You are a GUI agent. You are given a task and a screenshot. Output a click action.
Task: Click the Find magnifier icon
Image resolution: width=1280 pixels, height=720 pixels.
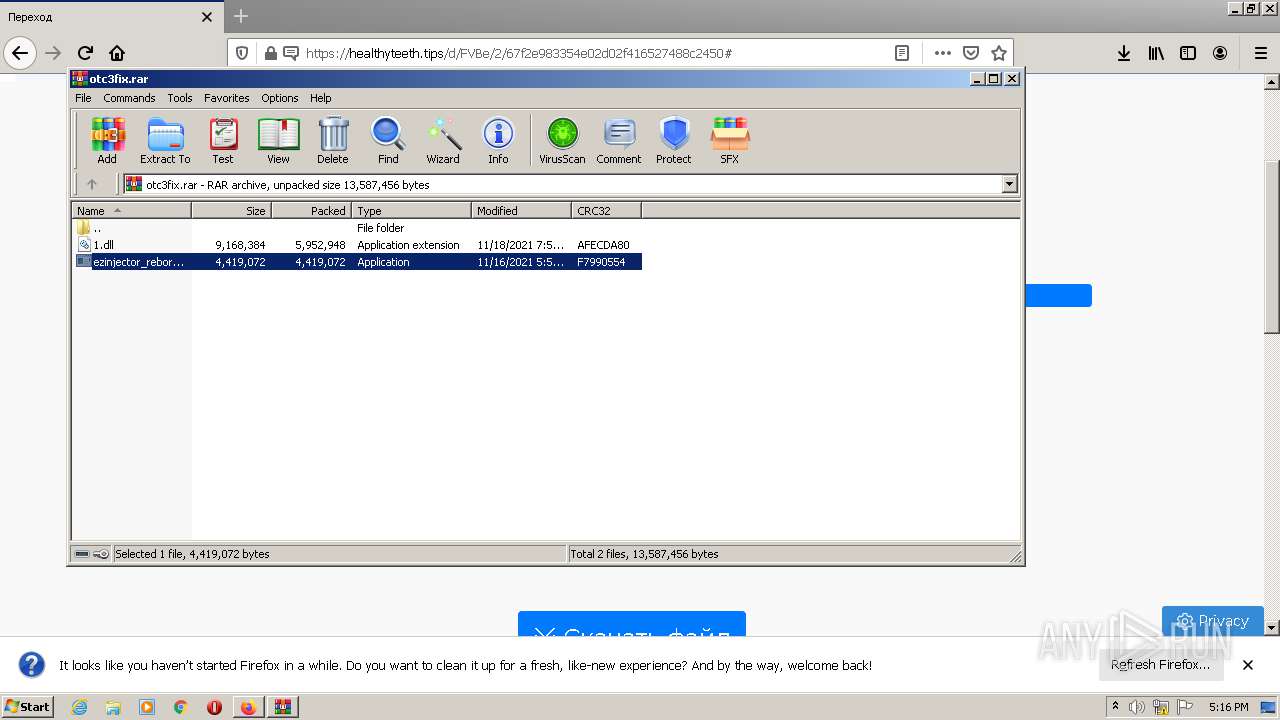pos(388,140)
